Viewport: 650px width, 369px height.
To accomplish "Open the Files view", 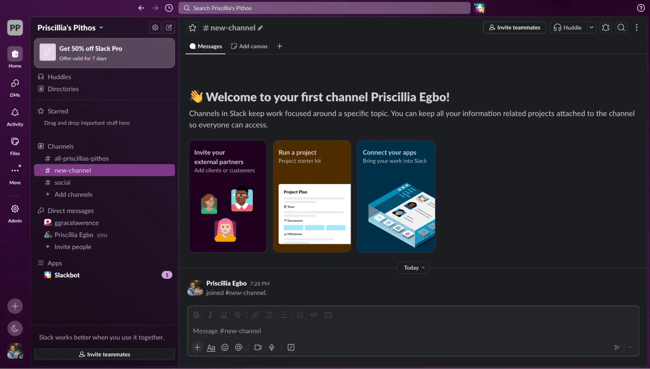I will point(15,146).
